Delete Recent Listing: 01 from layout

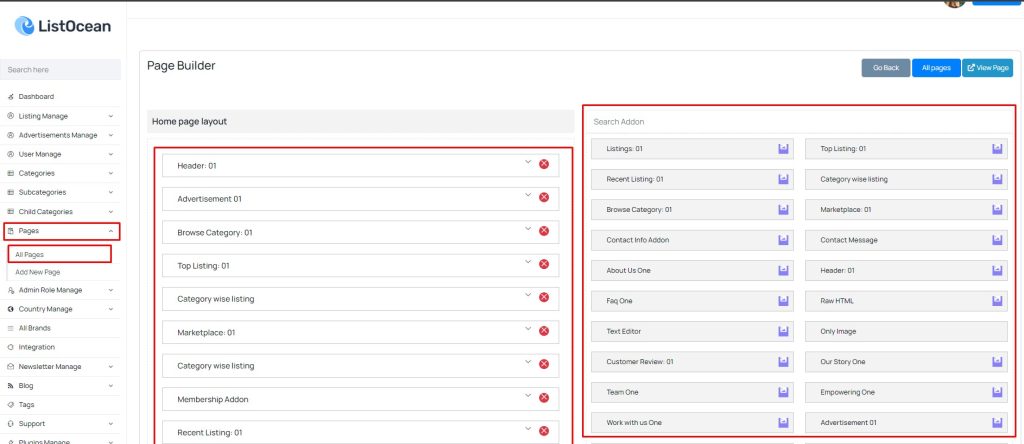click(x=543, y=431)
